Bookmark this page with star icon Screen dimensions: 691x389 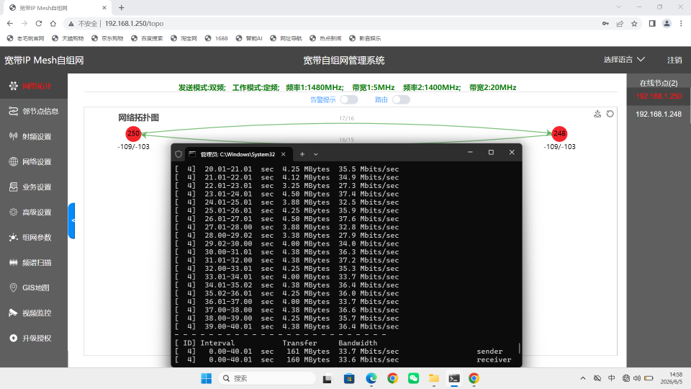click(x=634, y=23)
